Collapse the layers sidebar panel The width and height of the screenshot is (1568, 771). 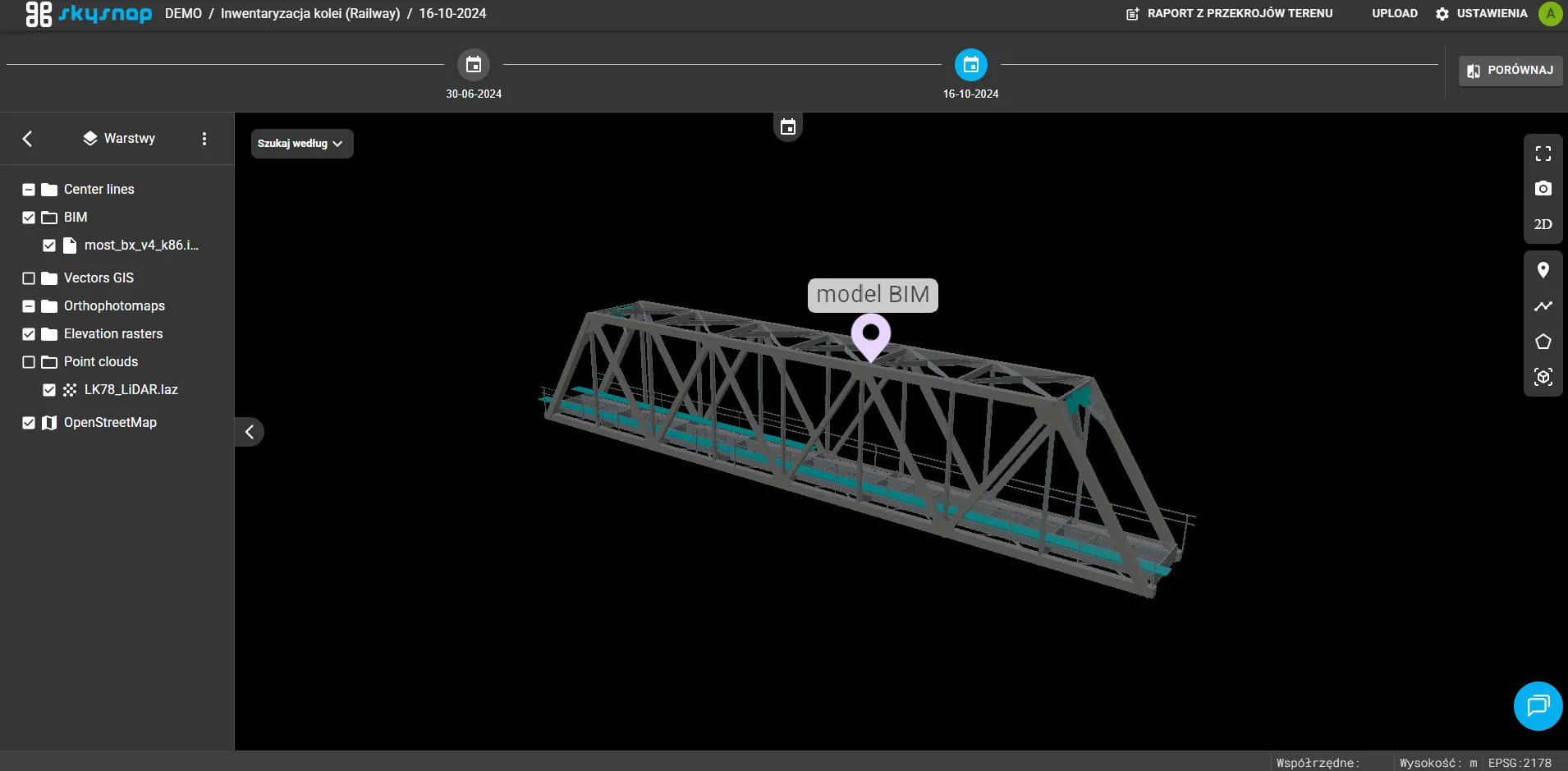pos(249,431)
